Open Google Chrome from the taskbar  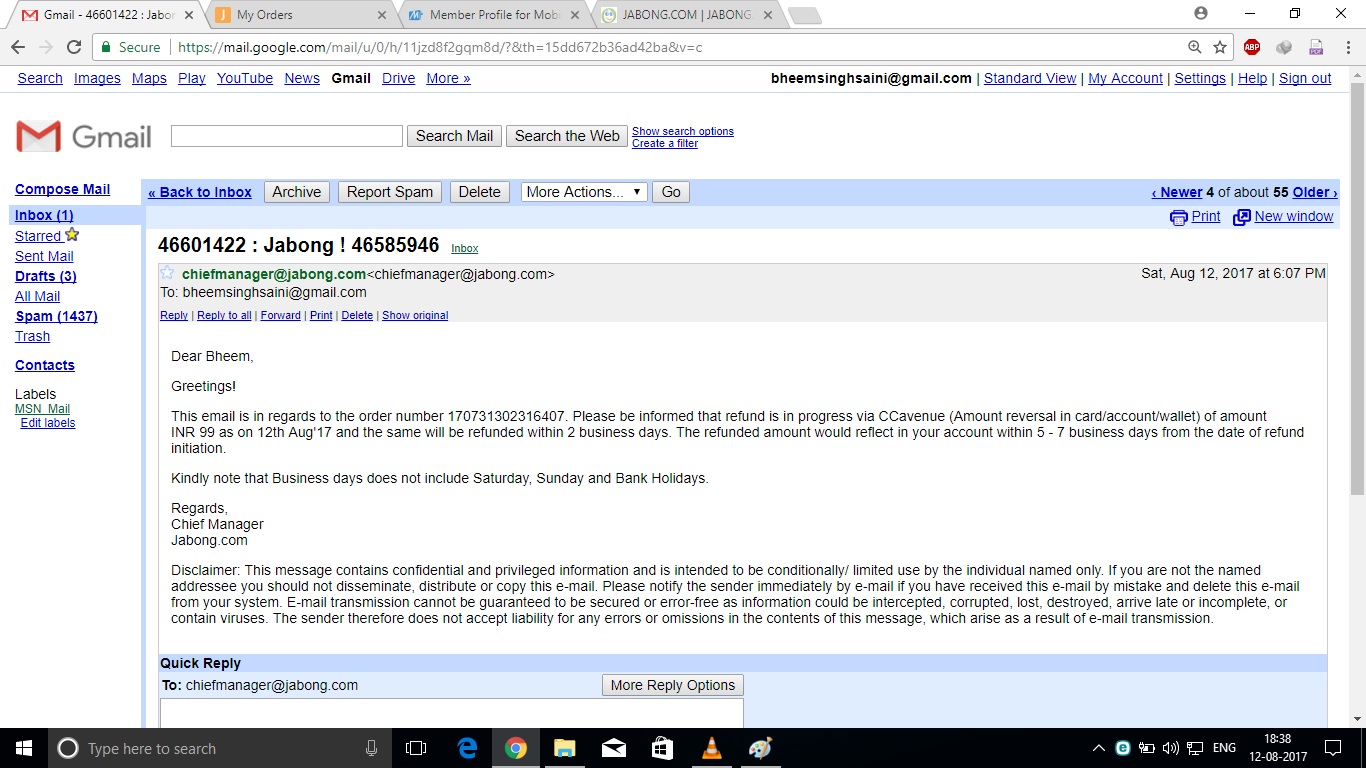(x=516, y=748)
